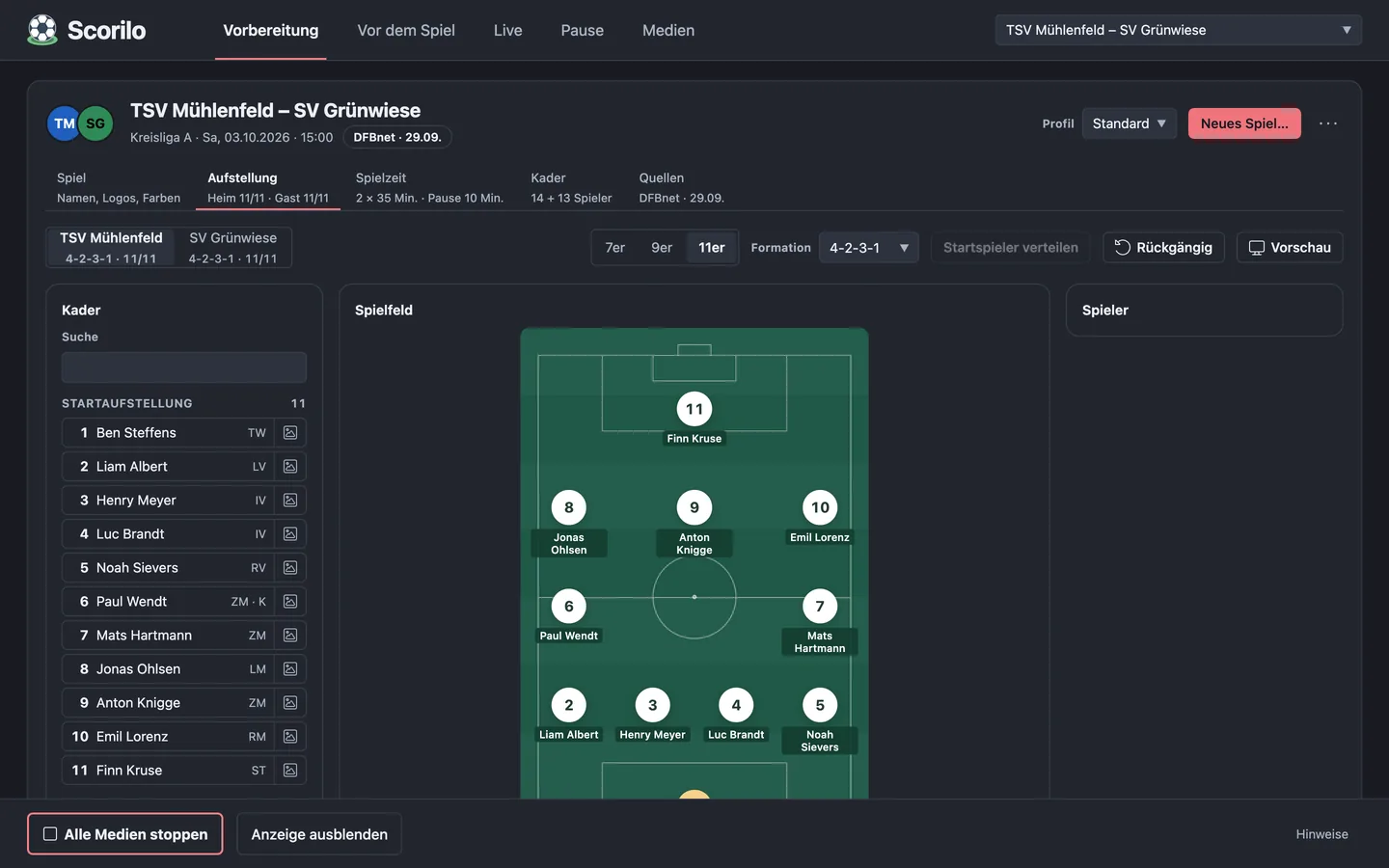Select player token 9 Anton Knigge on pitch
1389x868 pixels.
694,508
